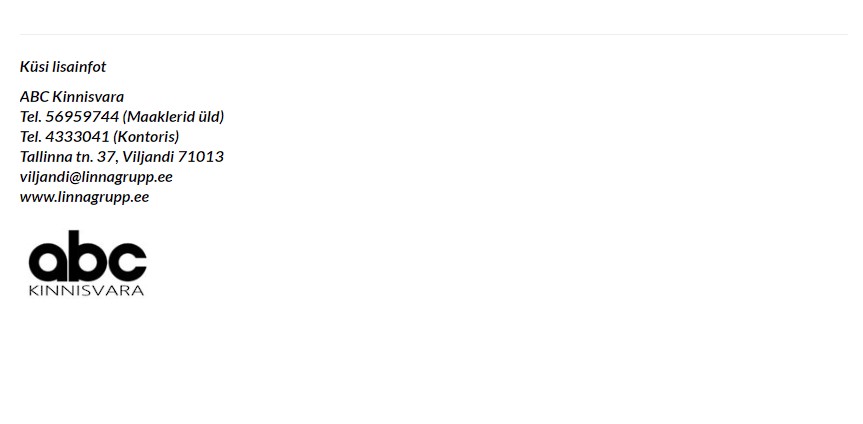Select the "ABC Kinnisvara" company name text
Viewport: 863px width, 424px height.
coord(72,97)
